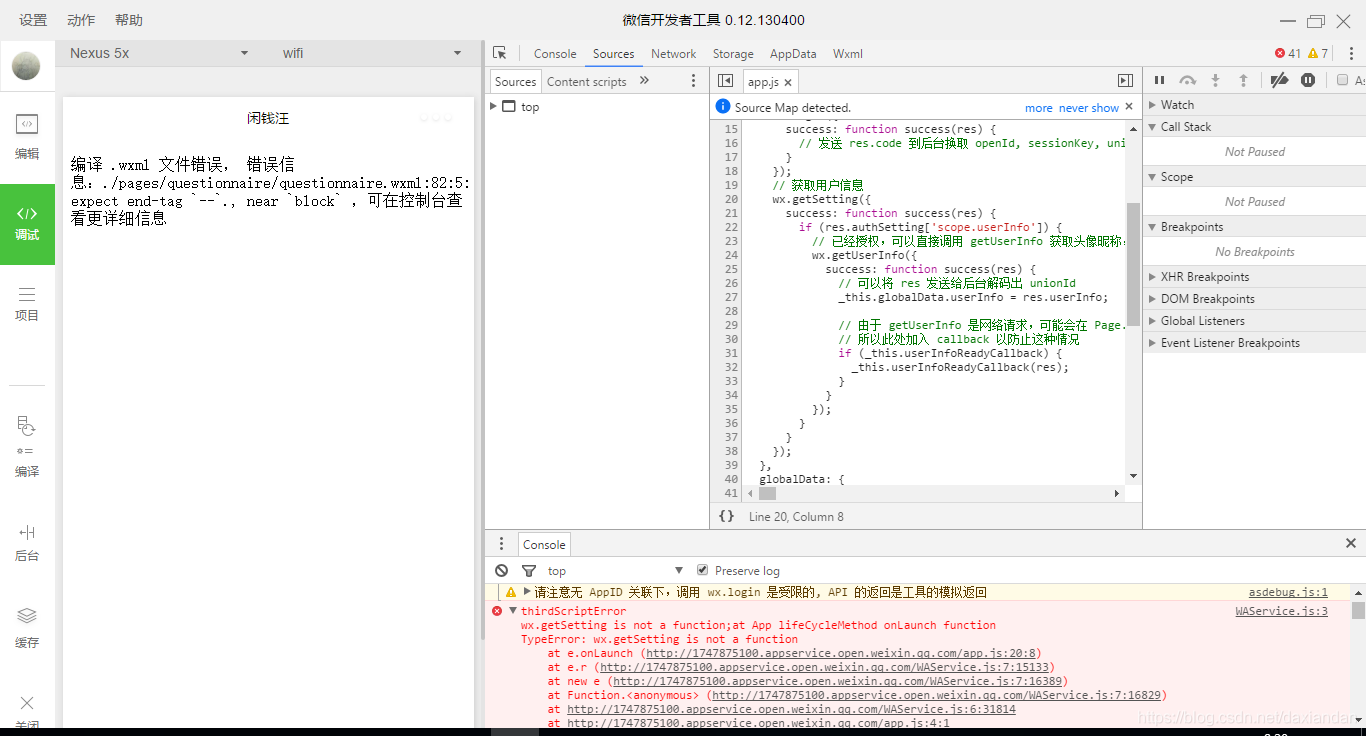Viewport: 1366px width, 736px height.
Task: Switch to the Console tab
Action: click(x=555, y=53)
